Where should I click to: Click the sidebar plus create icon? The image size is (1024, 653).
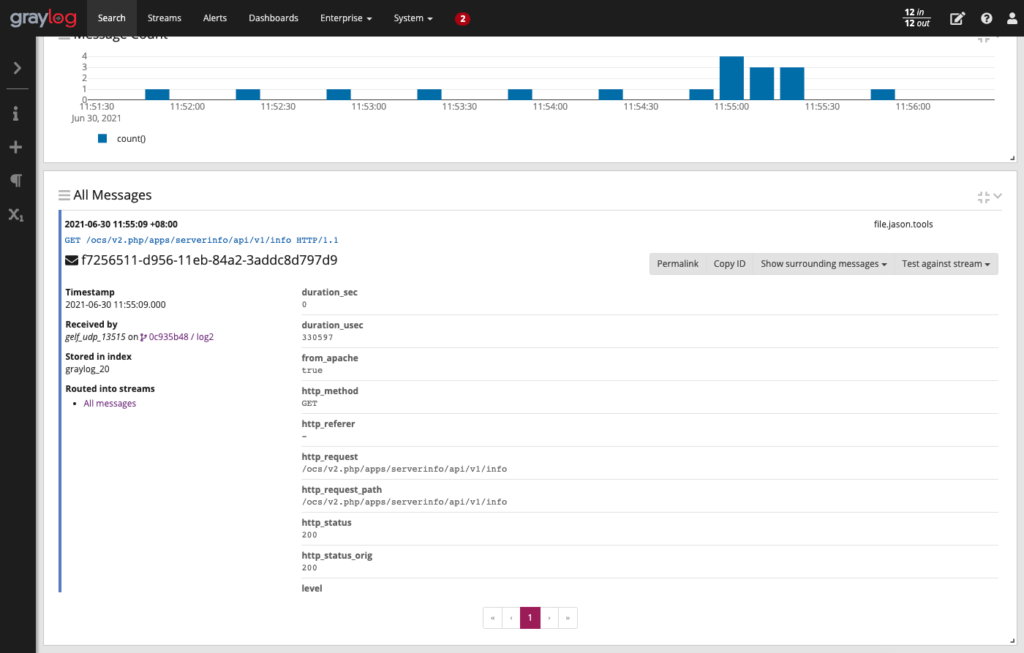pos(16,148)
